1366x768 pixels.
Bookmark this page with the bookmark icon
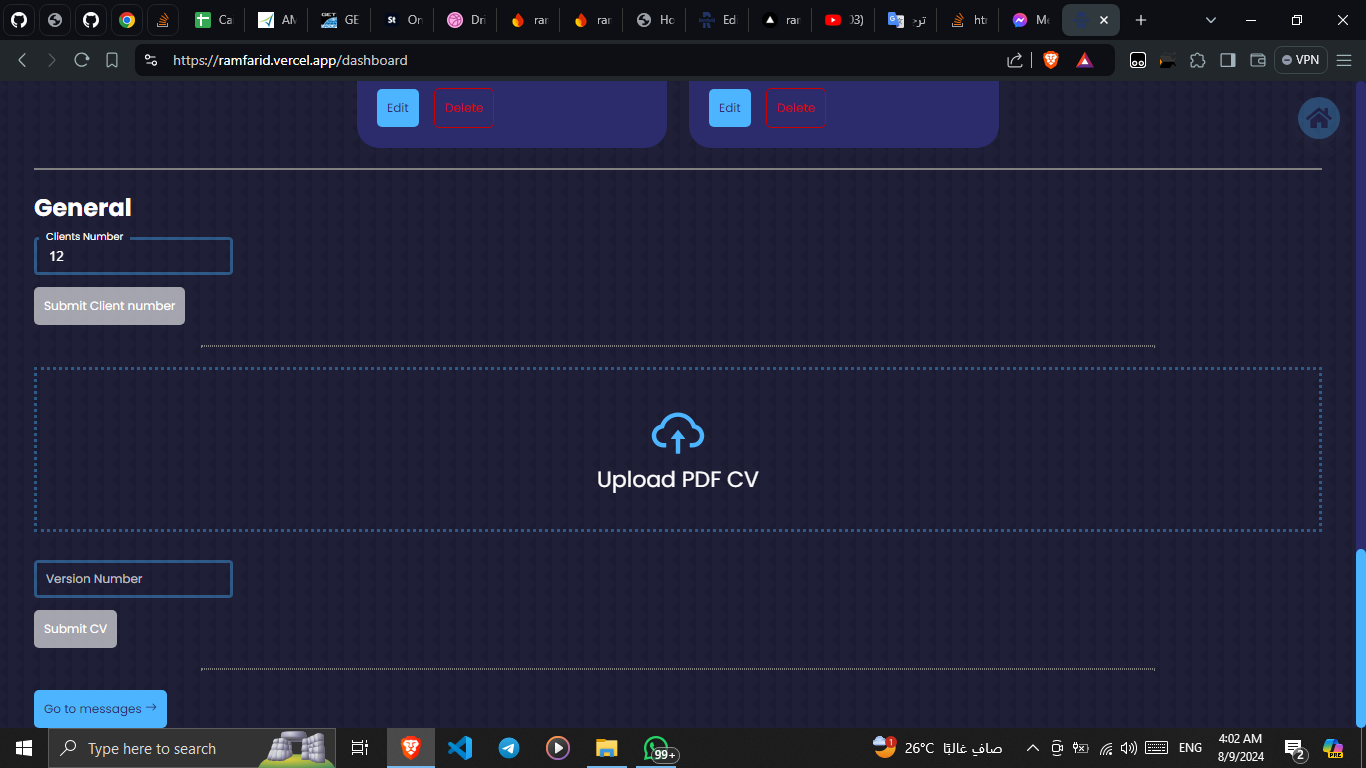pyautogui.click(x=112, y=60)
